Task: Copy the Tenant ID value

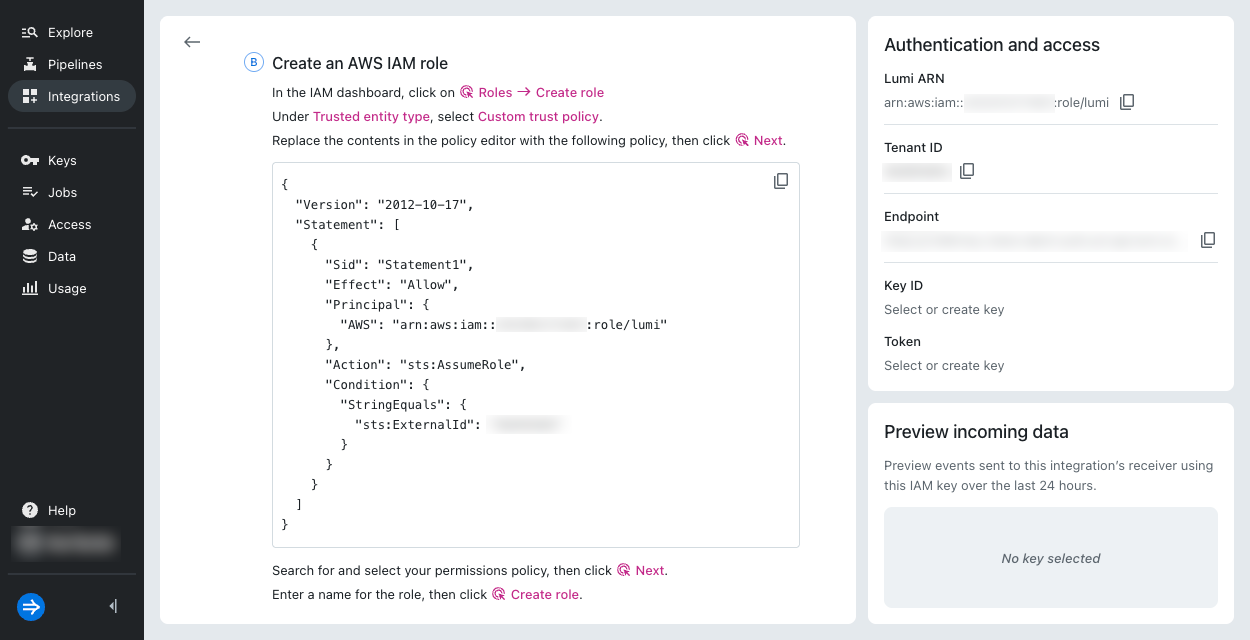Action: click(967, 171)
